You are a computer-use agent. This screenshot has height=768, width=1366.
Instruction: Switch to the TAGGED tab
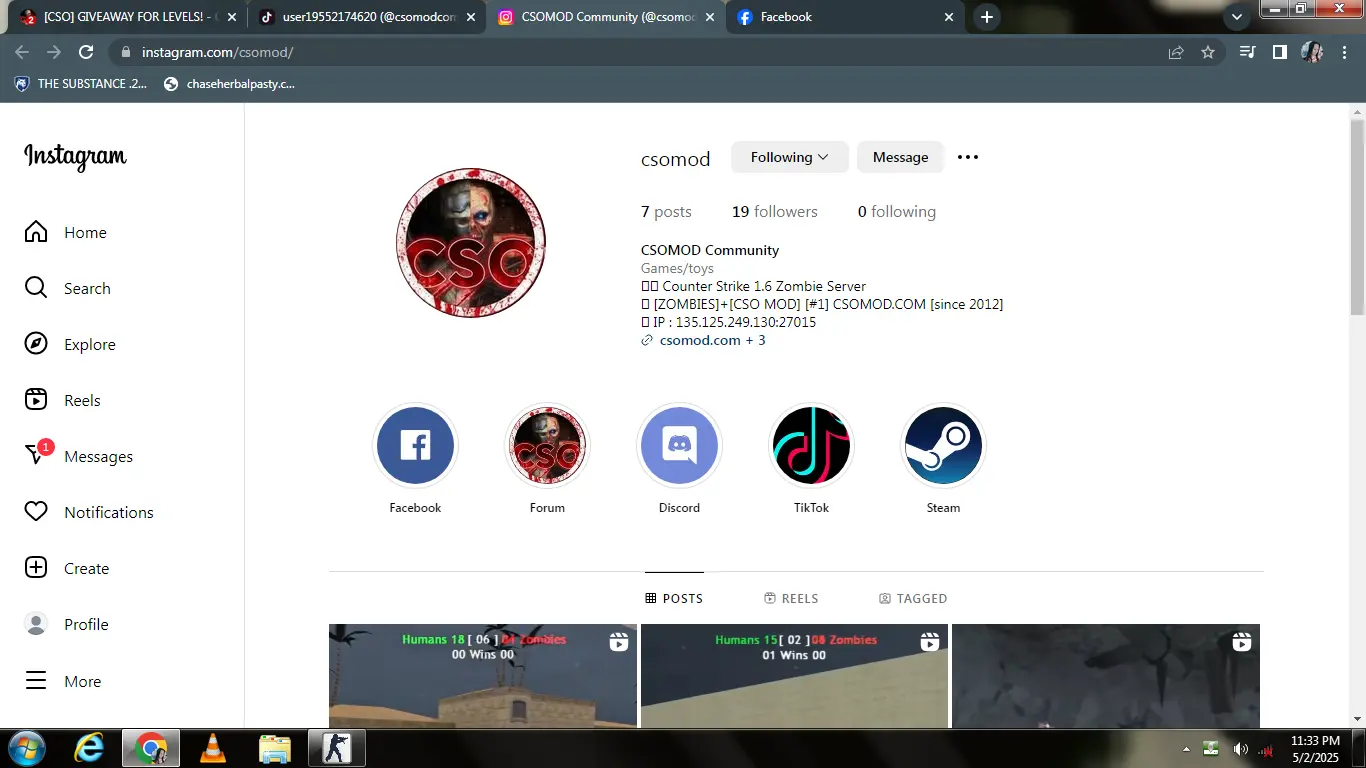pyautogui.click(x=913, y=598)
